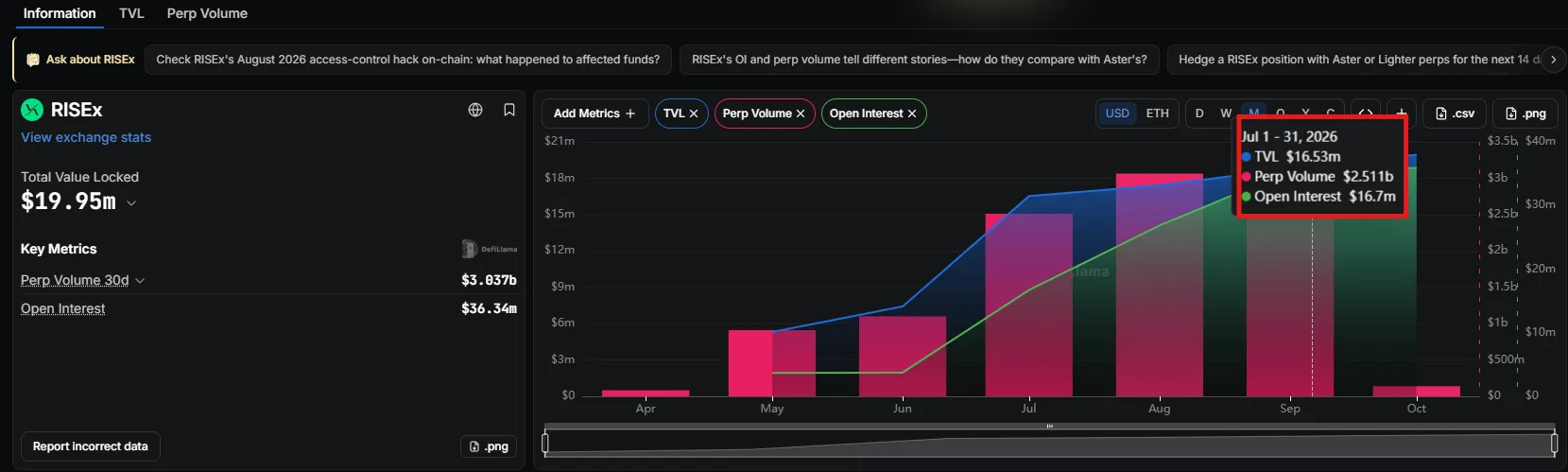Screen dimensions: 1568x472
Task: Switch to the TVL tab
Action: 131,13
